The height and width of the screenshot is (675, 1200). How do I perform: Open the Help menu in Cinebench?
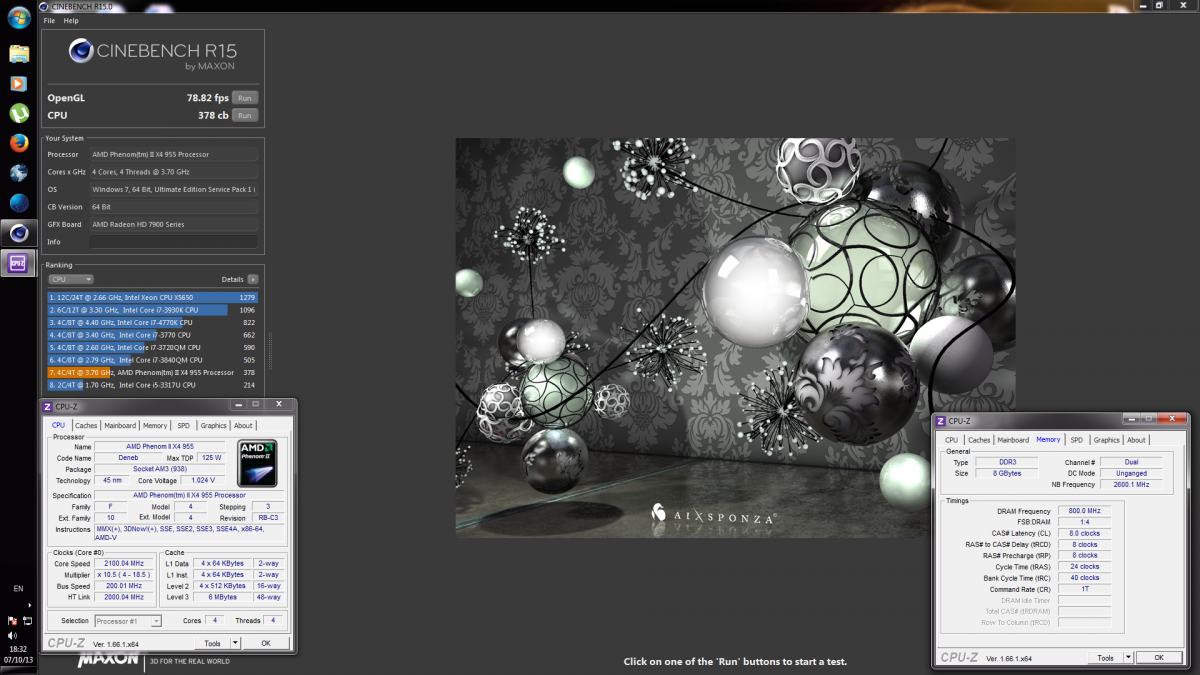click(71, 20)
